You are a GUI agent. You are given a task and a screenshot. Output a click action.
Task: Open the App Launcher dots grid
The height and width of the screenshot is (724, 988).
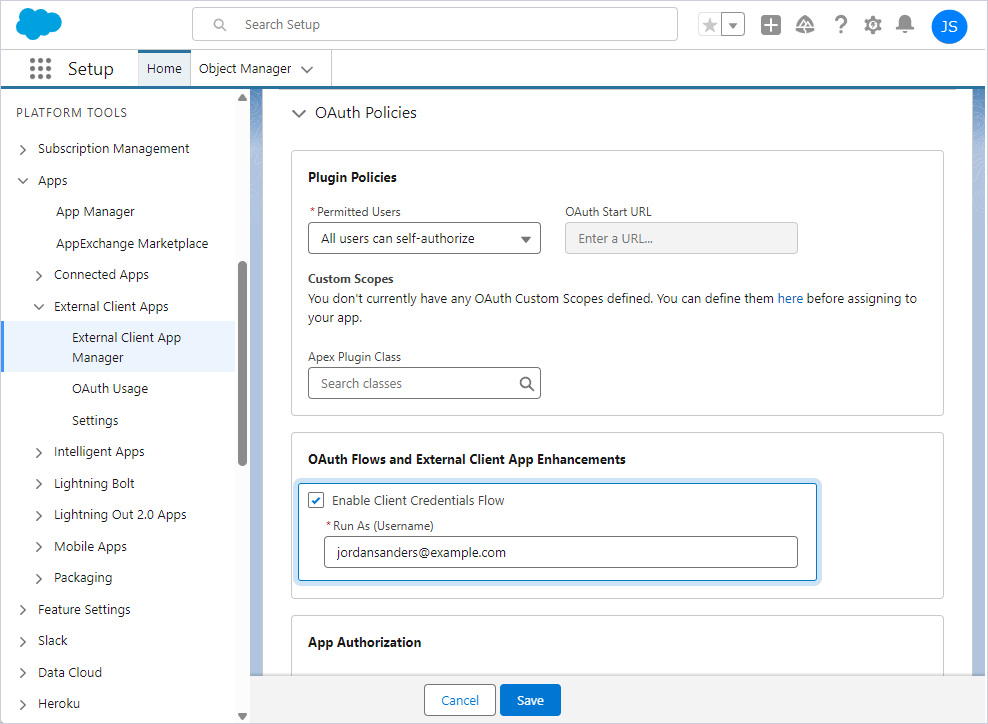point(40,68)
